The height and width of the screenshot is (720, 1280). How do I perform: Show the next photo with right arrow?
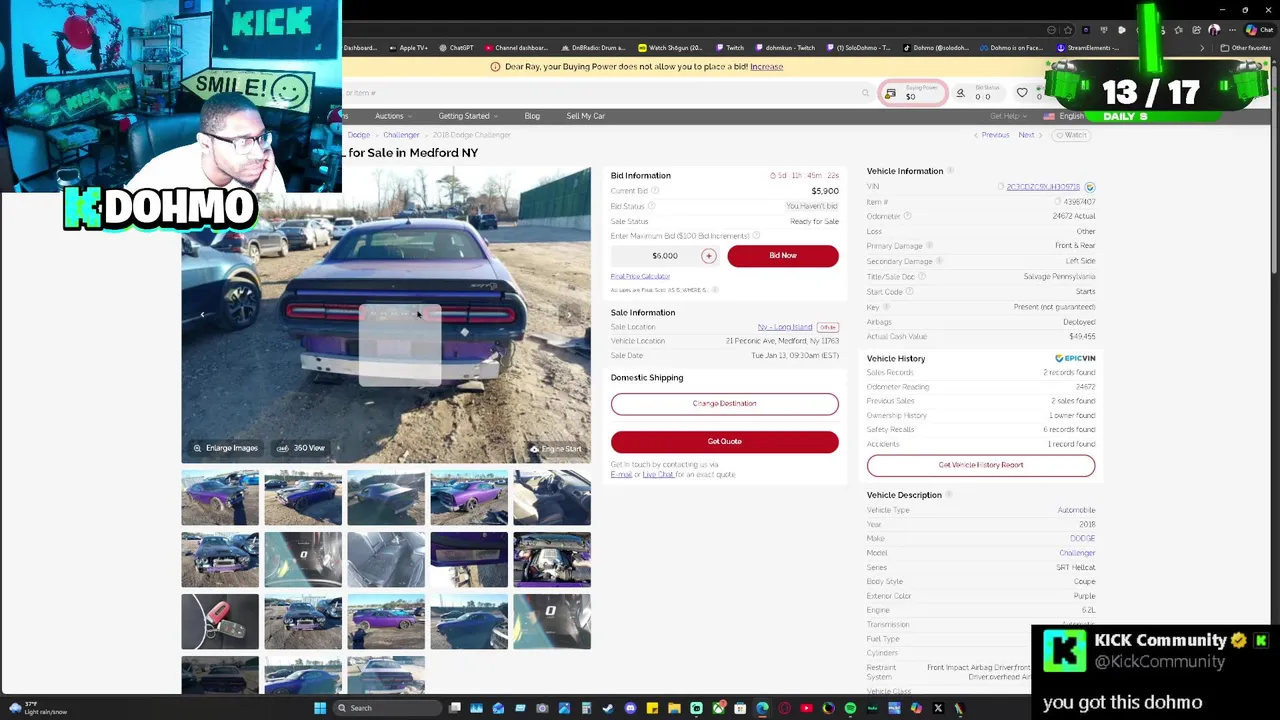coord(569,315)
